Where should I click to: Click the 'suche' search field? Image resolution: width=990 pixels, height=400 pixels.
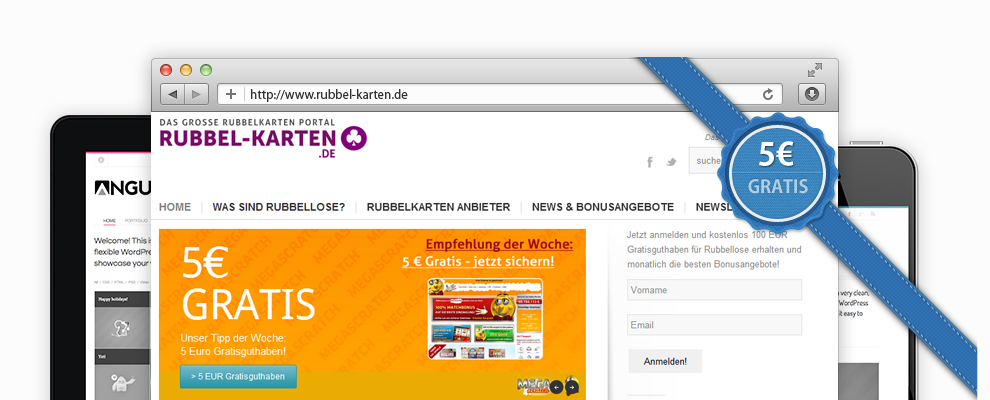pos(706,161)
